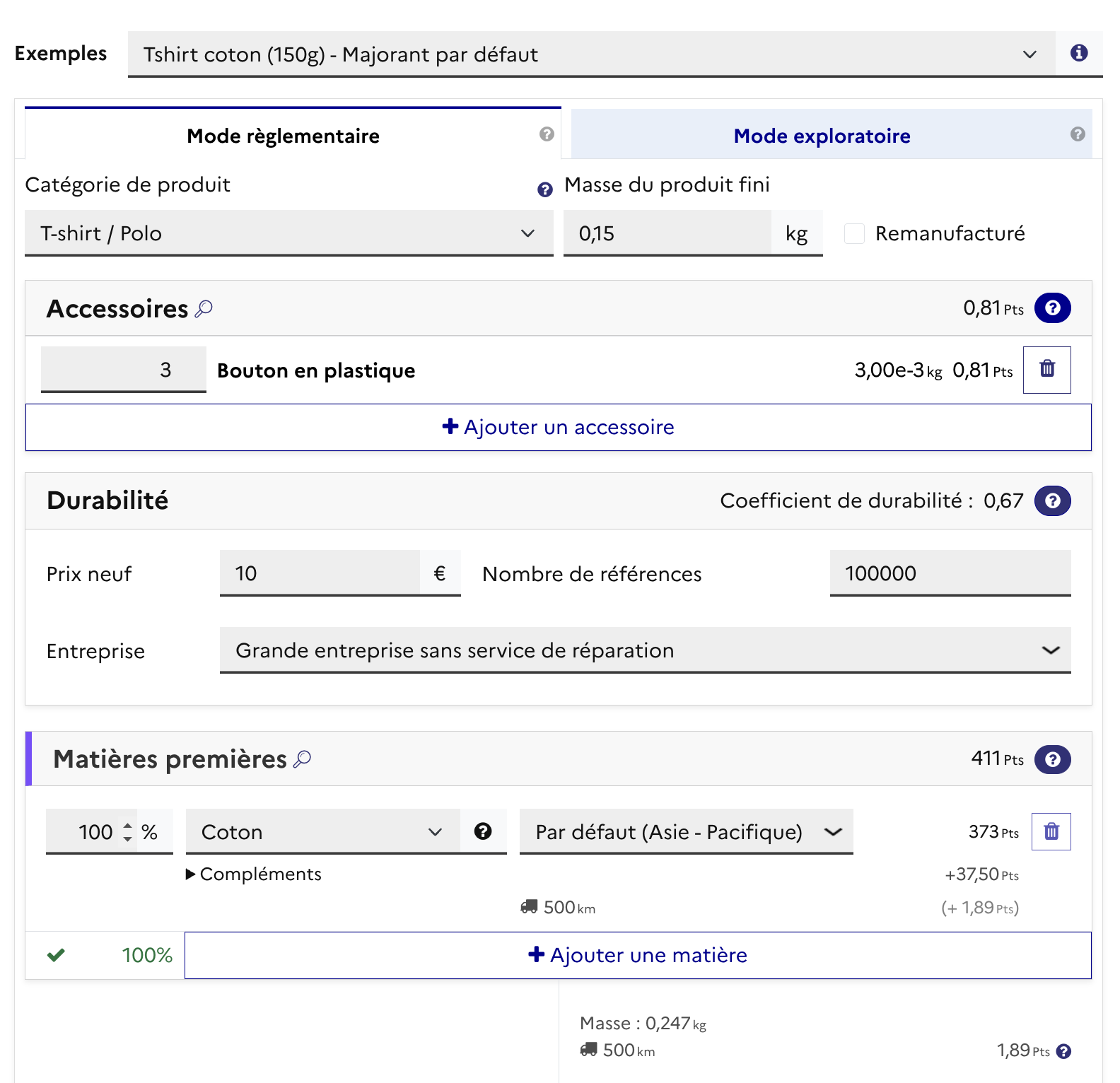Open help icon on Mode exploratoire tab

point(1078,134)
